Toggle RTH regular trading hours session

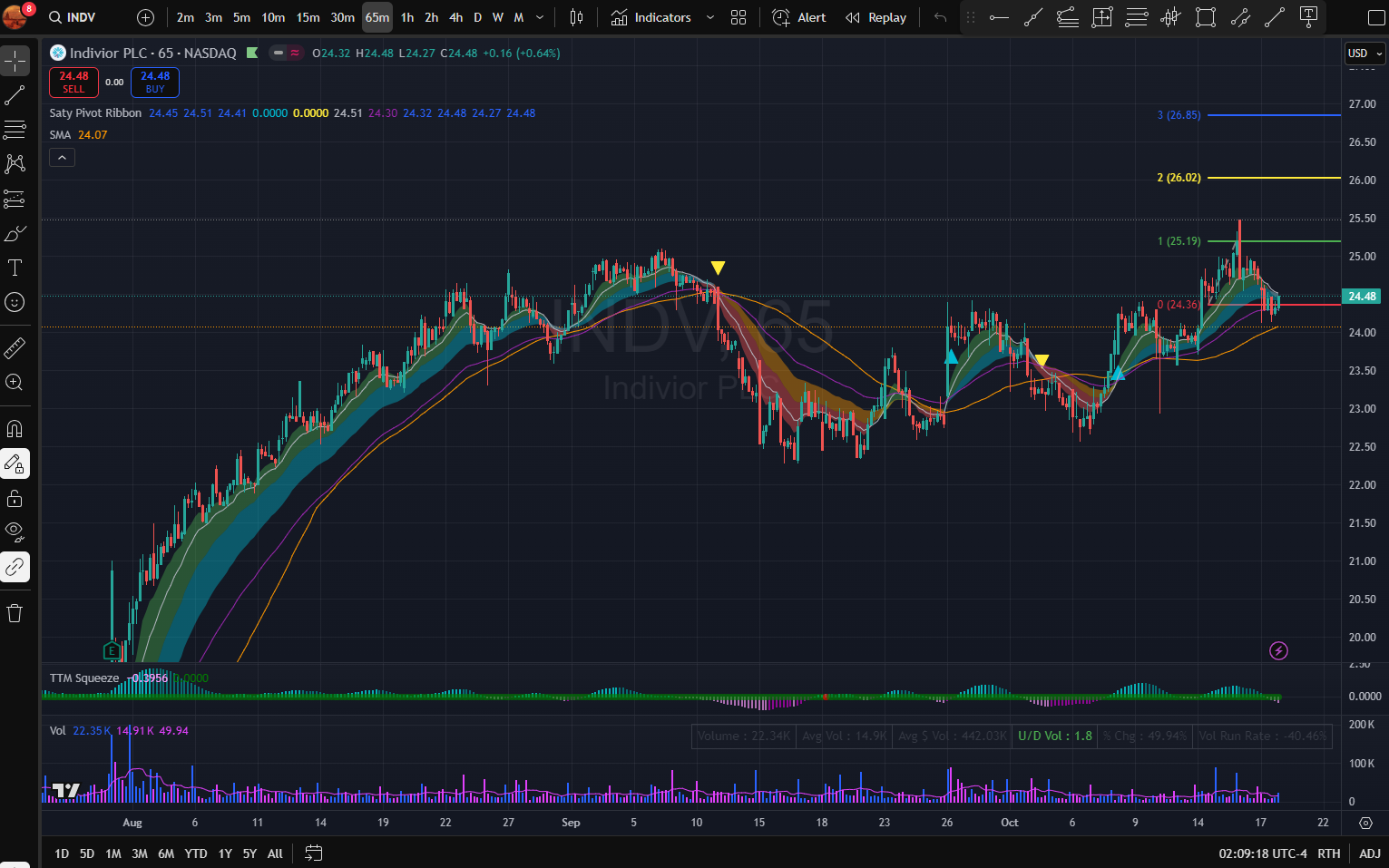(x=1329, y=853)
